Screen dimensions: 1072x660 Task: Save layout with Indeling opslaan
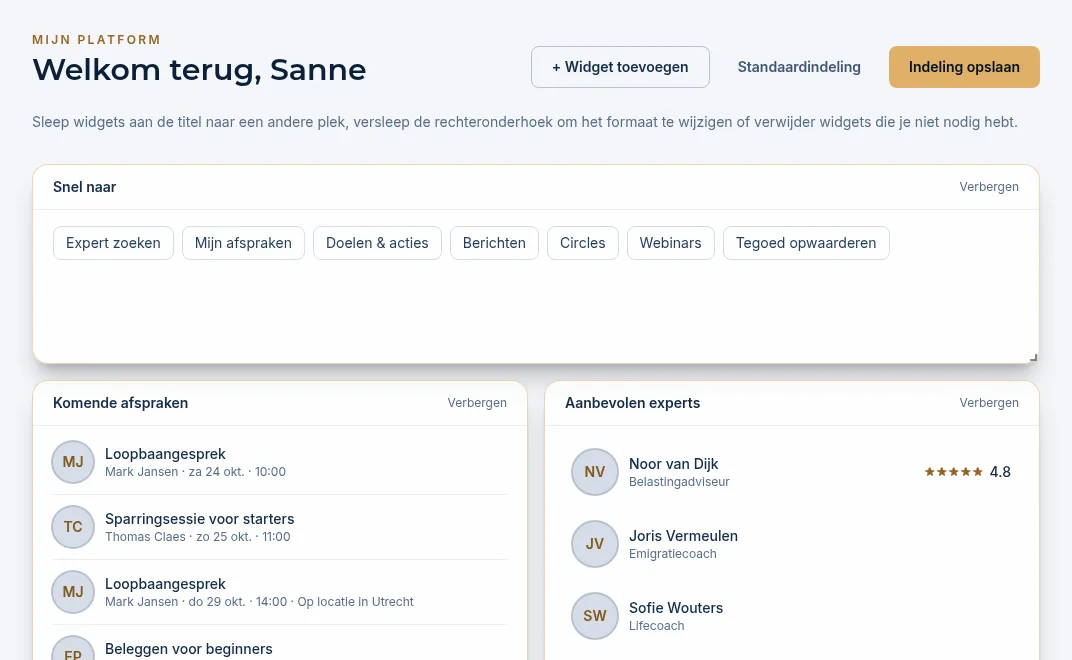pos(964,67)
